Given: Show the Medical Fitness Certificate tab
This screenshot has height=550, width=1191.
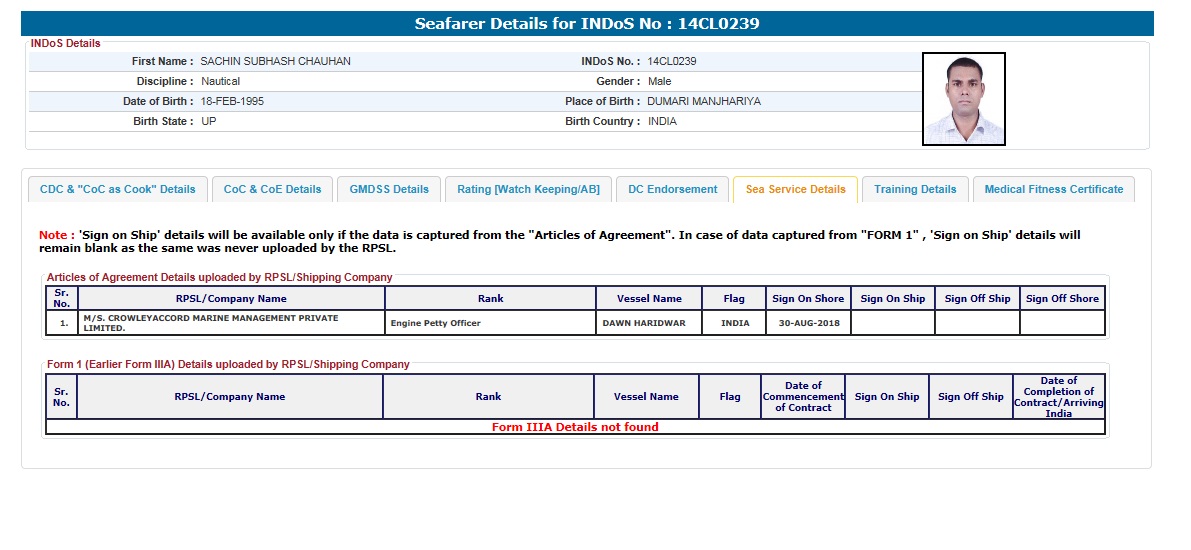Looking at the screenshot, I should [1053, 189].
